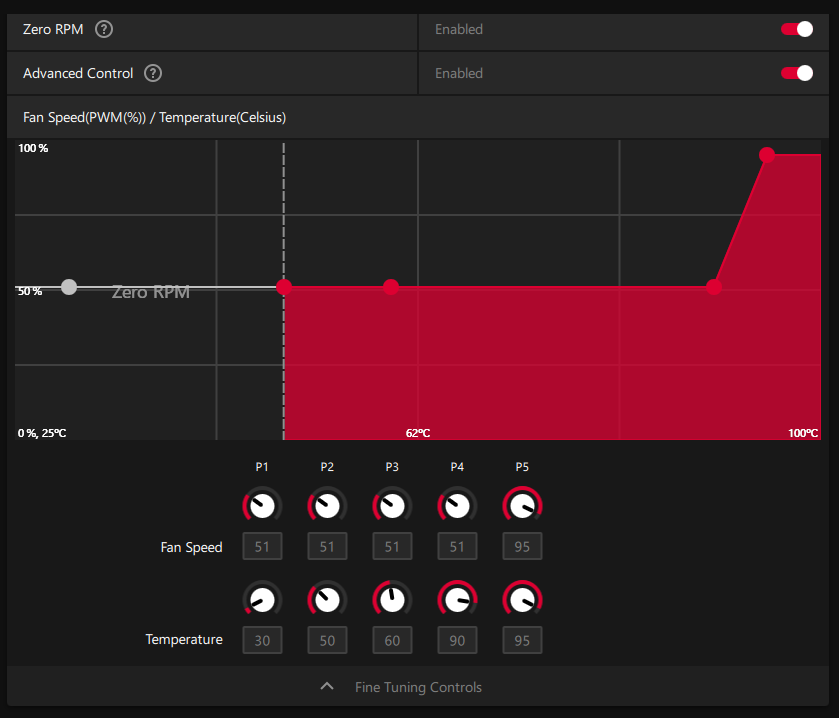The image size is (839, 718).
Task: Click the P3 Temperature dial
Action: point(392,600)
